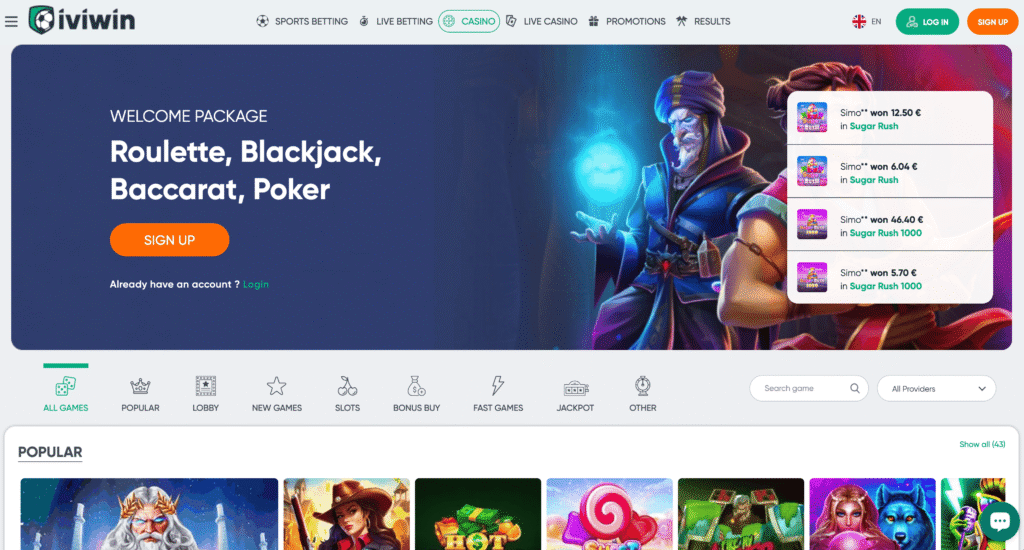
Task: Expand the All Providers dropdown
Action: tap(936, 389)
